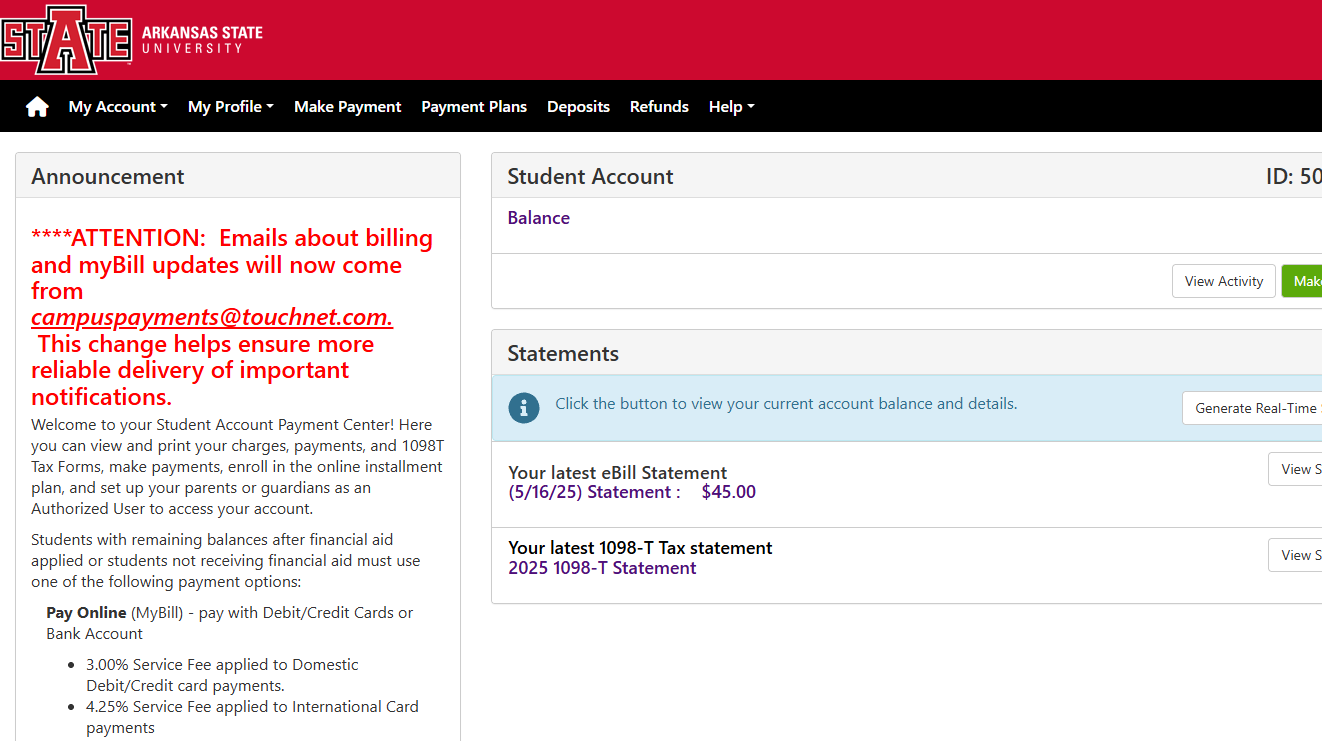Viewport: 1322px width, 741px height.
Task: Click the campuspayments@touchnet.com email link
Action: (x=212, y=317)
